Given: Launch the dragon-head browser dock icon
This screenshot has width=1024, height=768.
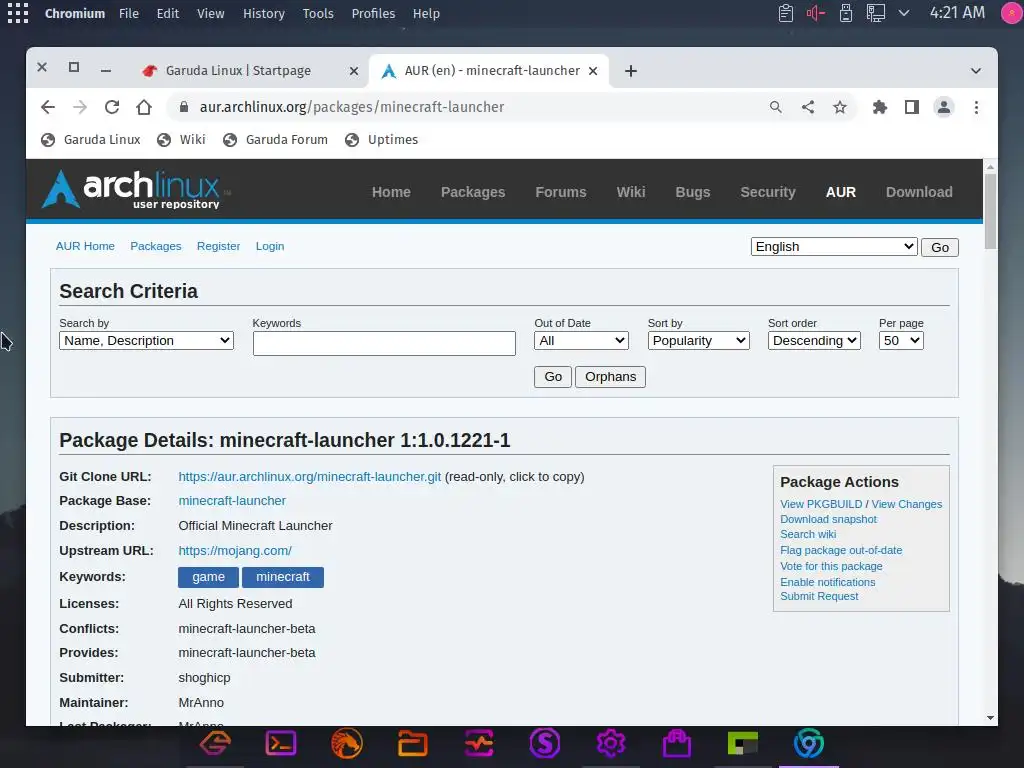Looking at the screenshot, I should 347,743.
